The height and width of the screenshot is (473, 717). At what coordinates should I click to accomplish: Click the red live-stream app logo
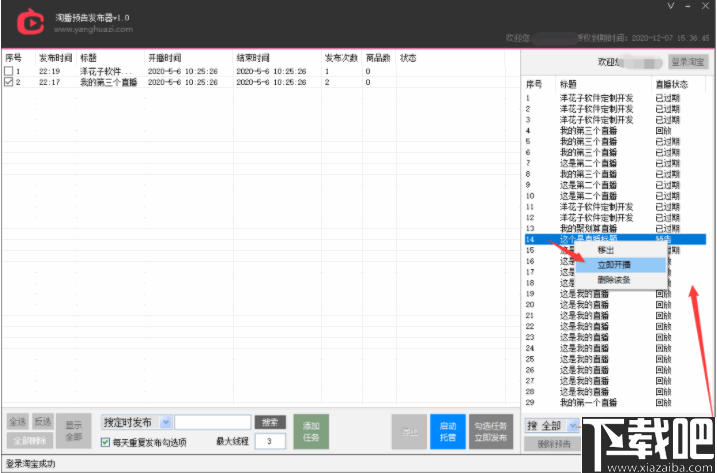tap(30, 22)
